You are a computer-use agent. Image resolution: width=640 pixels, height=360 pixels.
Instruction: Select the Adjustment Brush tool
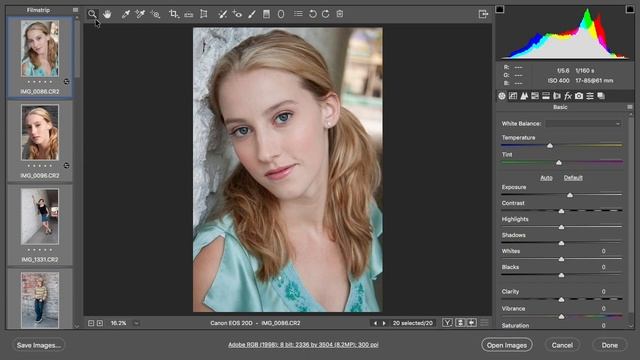[252, 14]
